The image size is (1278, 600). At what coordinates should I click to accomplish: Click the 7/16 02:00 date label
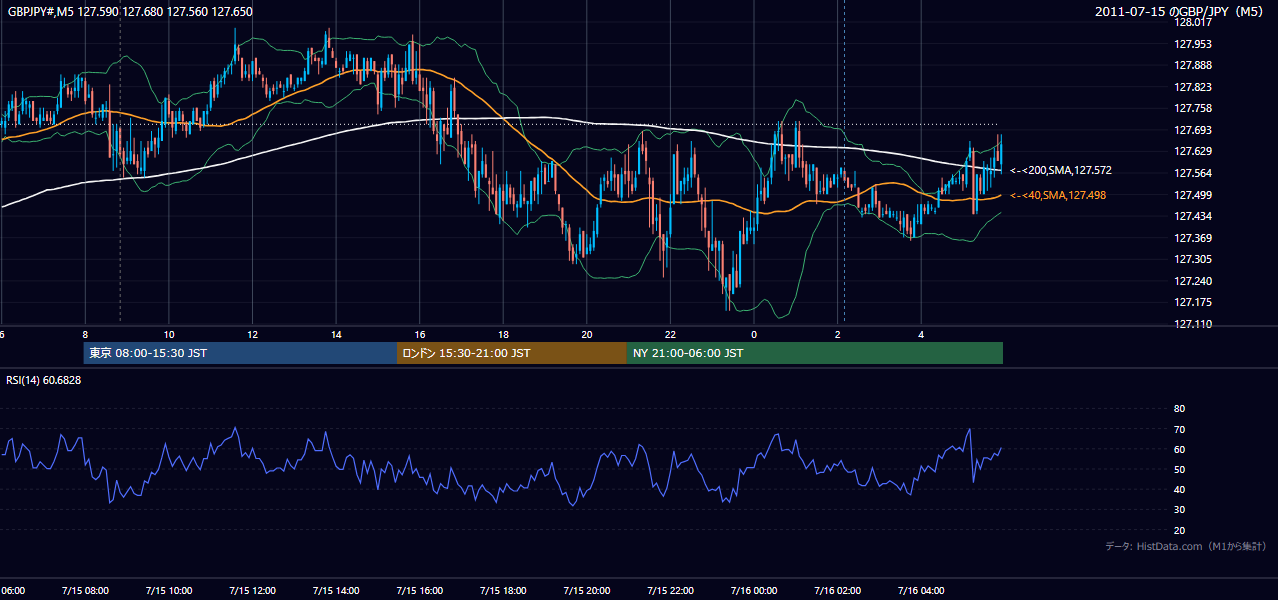tap(837, 591)
